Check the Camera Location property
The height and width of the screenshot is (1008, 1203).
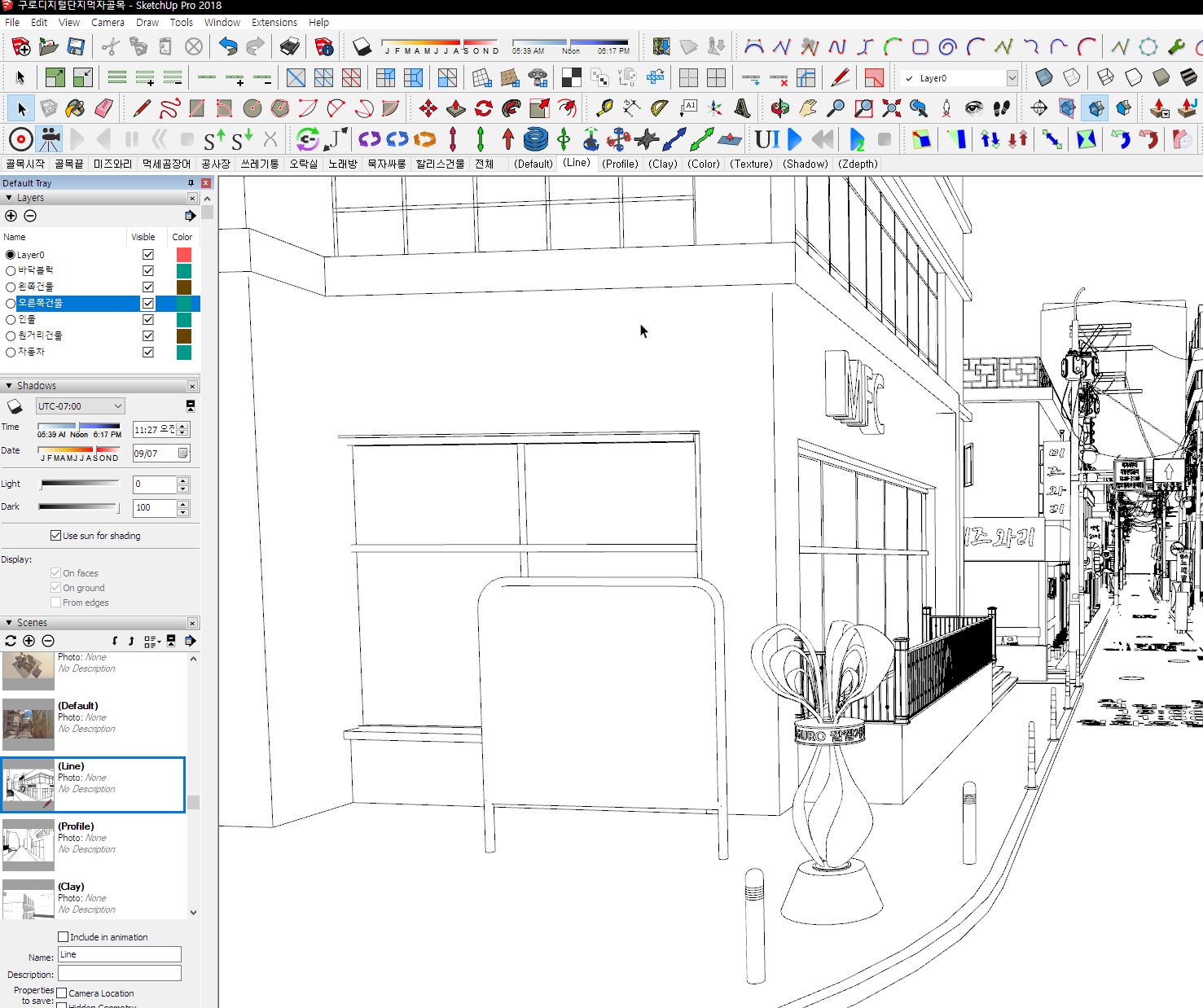[x=62, y=993]
